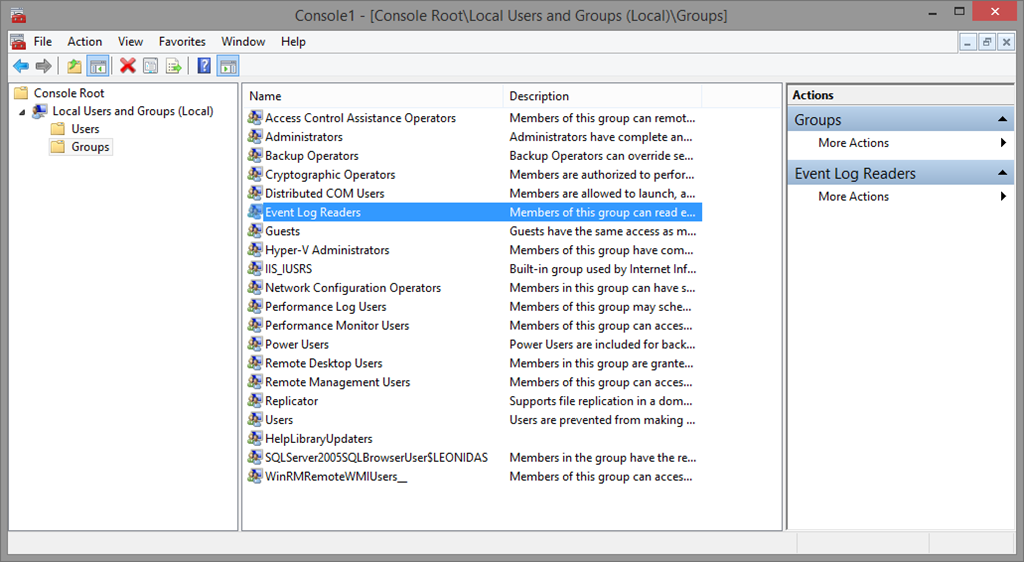Viewport: 1024px width, 562px height.
Task: Open Properties from the toolbar
Action: tap(150, 66)
